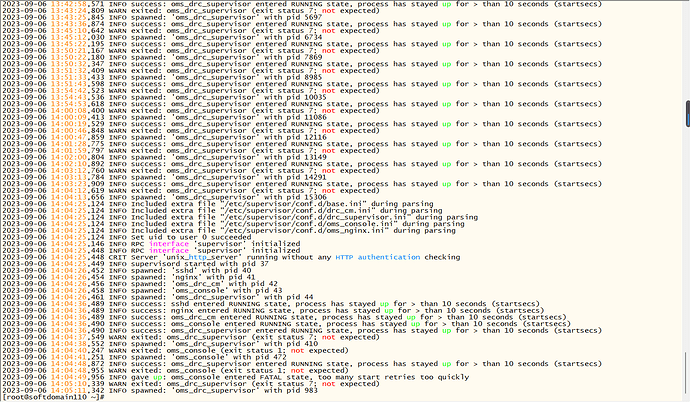Viewport: 690px width, 402px height.
Task: Click 'oms_console entered RUNNING state' line
Action: point(286,324)
